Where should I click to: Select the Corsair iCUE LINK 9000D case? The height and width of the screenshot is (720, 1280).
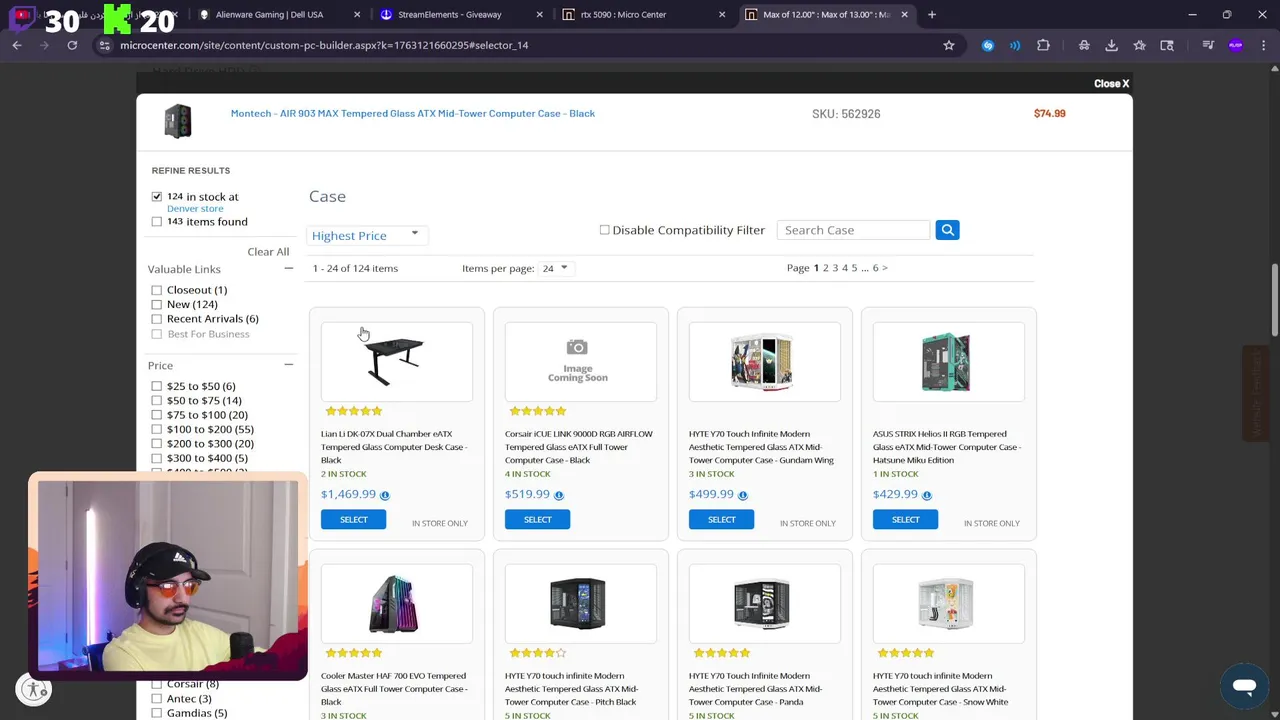537,520
